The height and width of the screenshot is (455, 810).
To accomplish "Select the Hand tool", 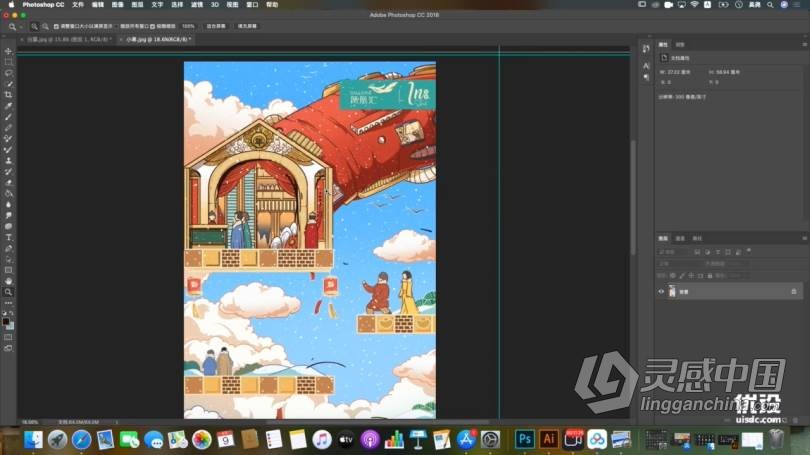I will (x=8, y=281).
